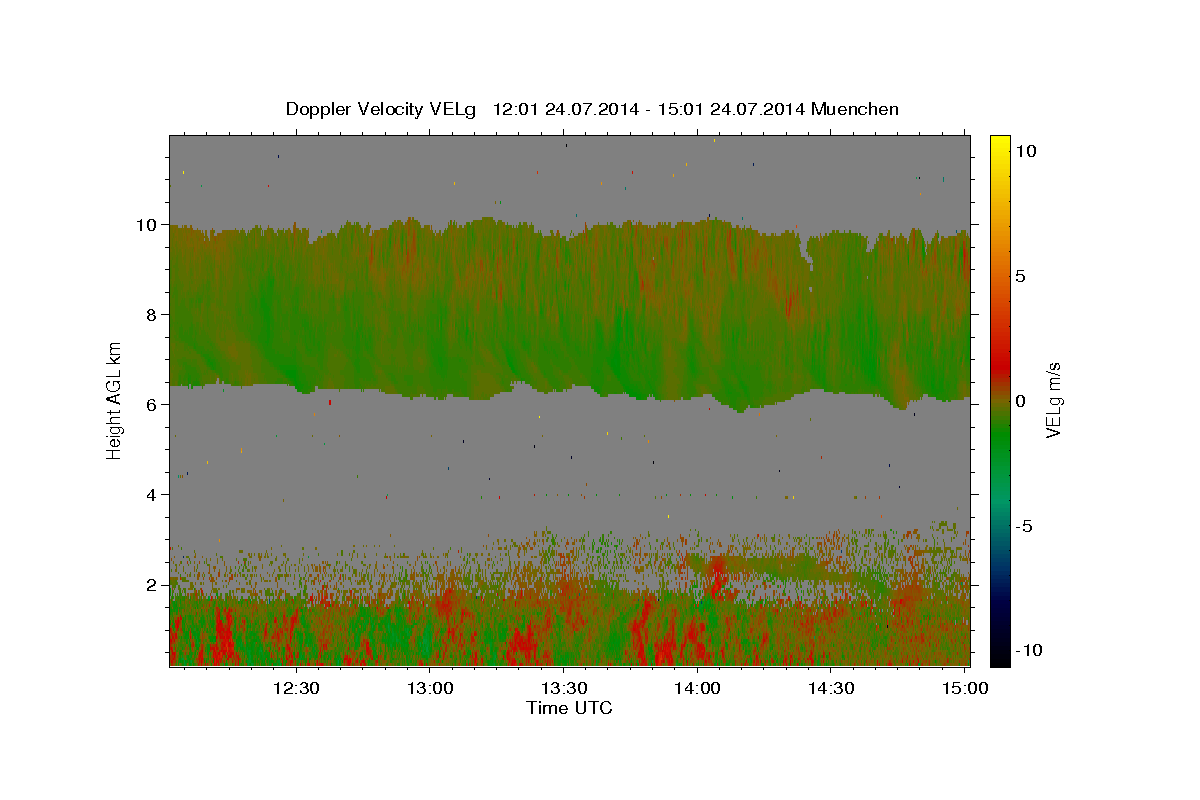Click the 'Muenchen' location in the title
The height and width of the screenshot is (800, 1200).
coord(856,109)
